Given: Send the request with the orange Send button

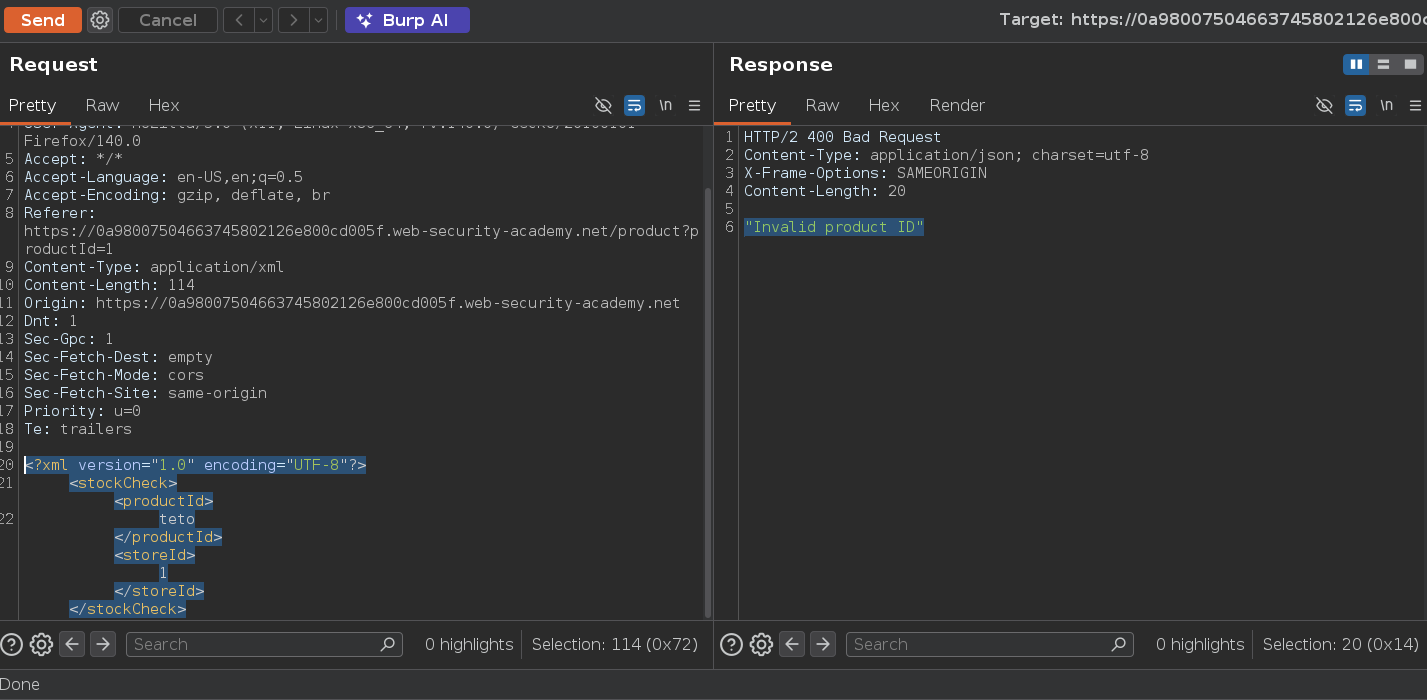Looking at the screenshot, I should point(42,20).
